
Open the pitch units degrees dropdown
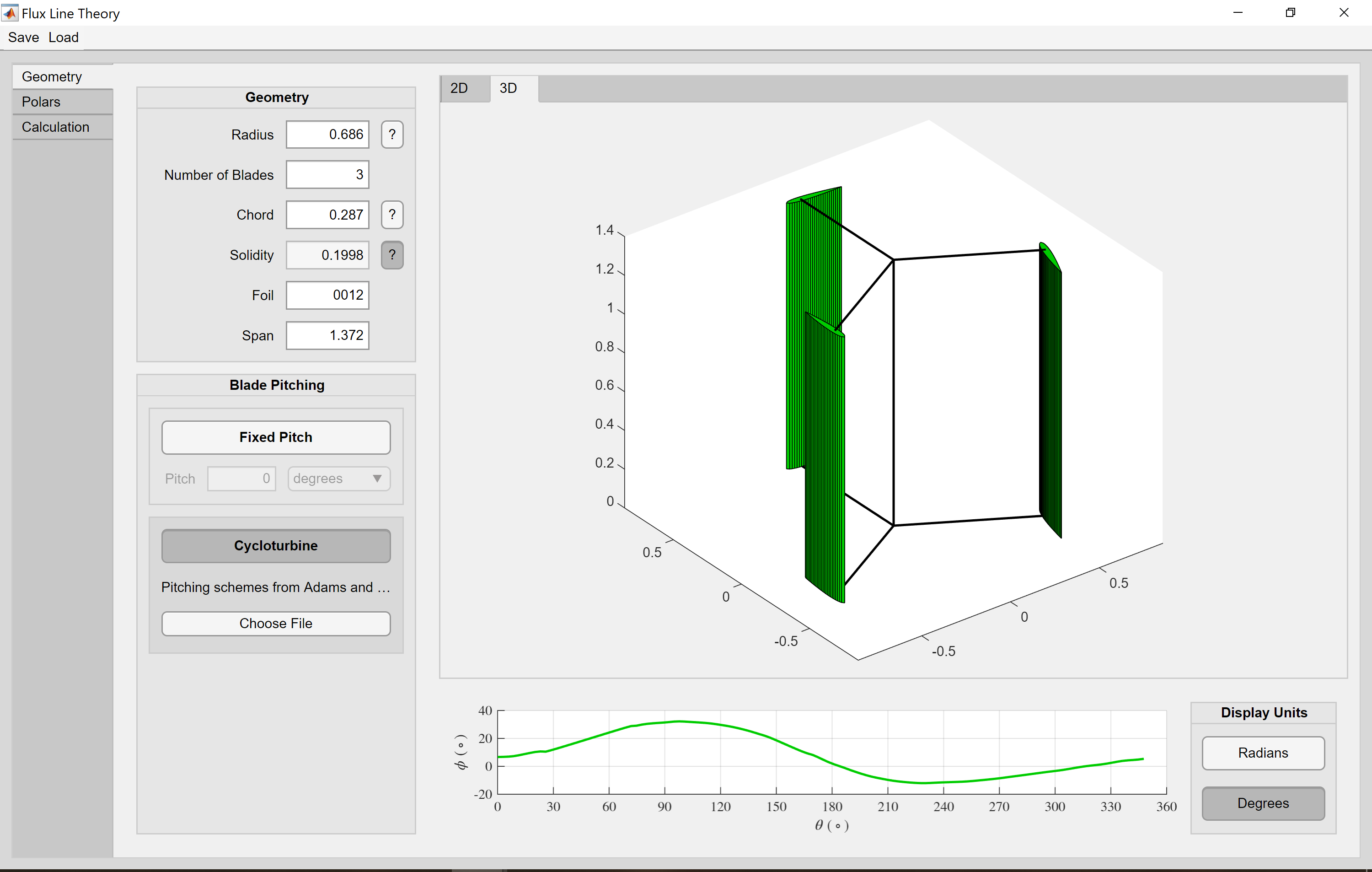coord(338,479)
